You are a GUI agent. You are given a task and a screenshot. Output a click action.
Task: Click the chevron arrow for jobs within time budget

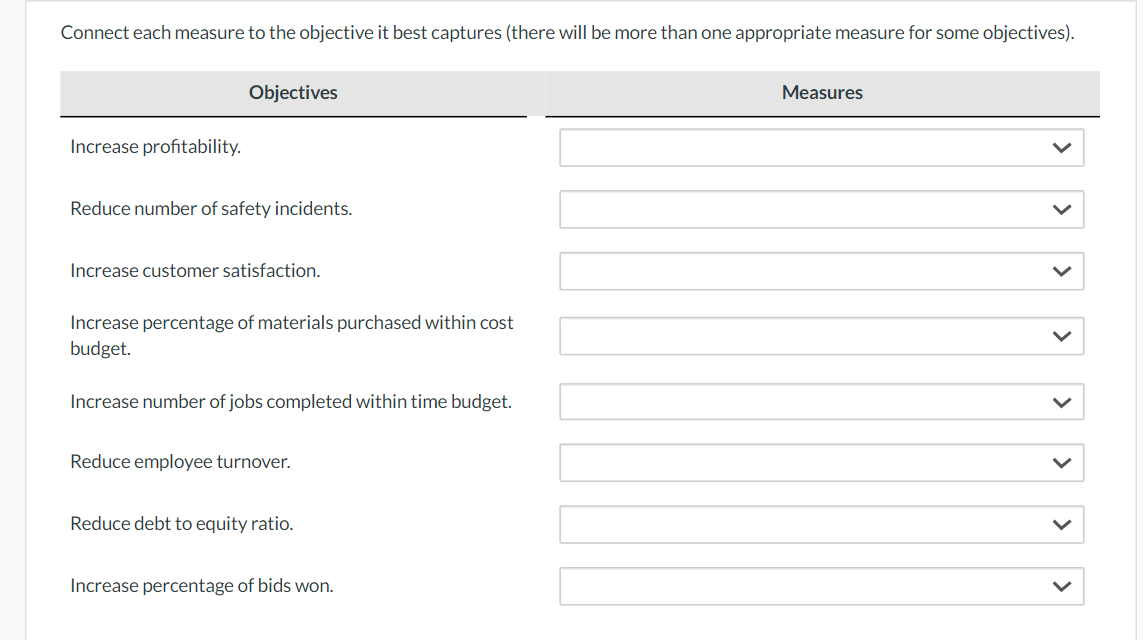click(1062, 403)
